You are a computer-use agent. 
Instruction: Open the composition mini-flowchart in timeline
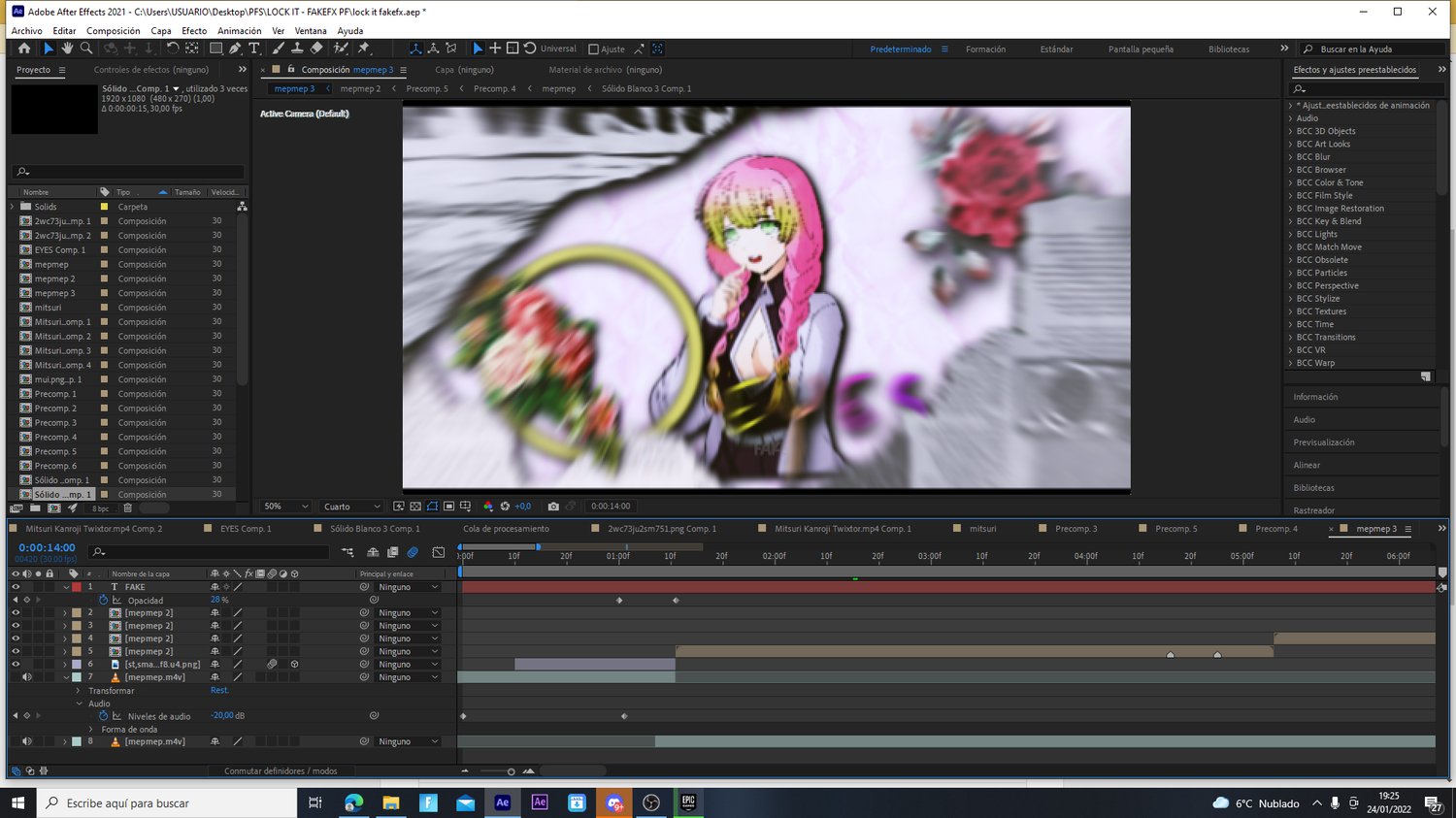347,552
